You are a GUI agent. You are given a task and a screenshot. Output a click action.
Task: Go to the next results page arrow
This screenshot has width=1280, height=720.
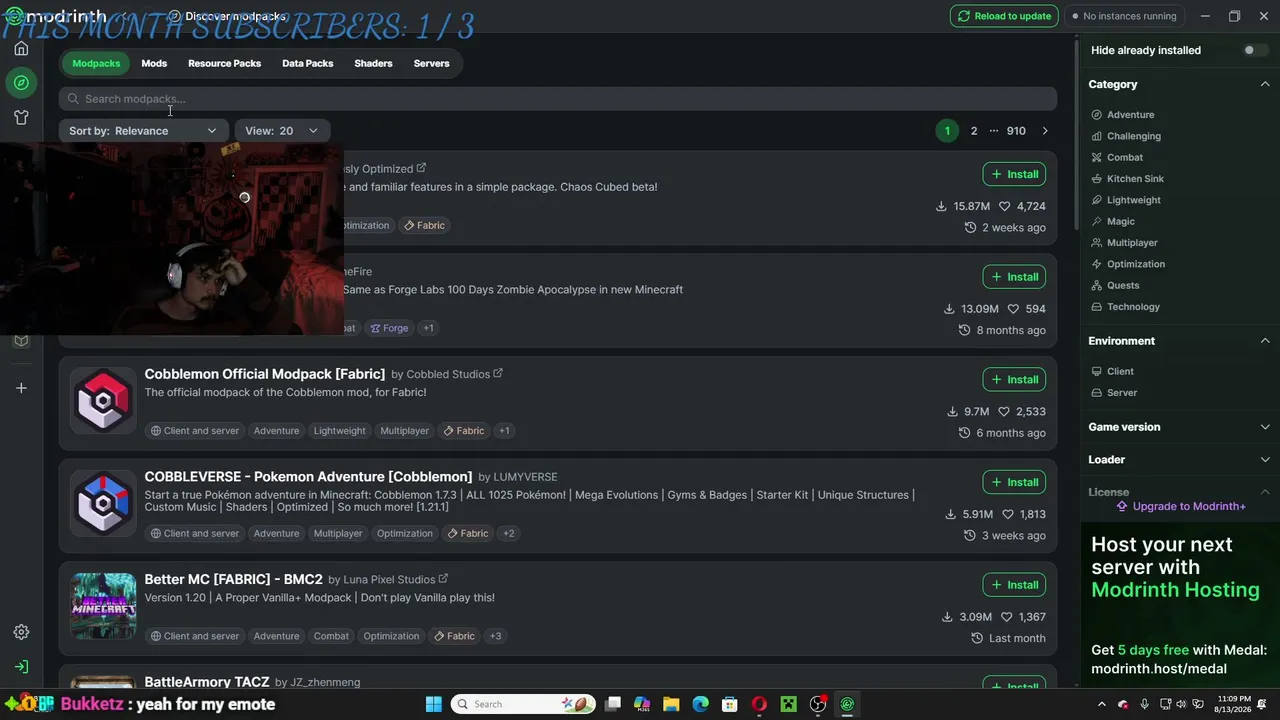[1045, 131]
